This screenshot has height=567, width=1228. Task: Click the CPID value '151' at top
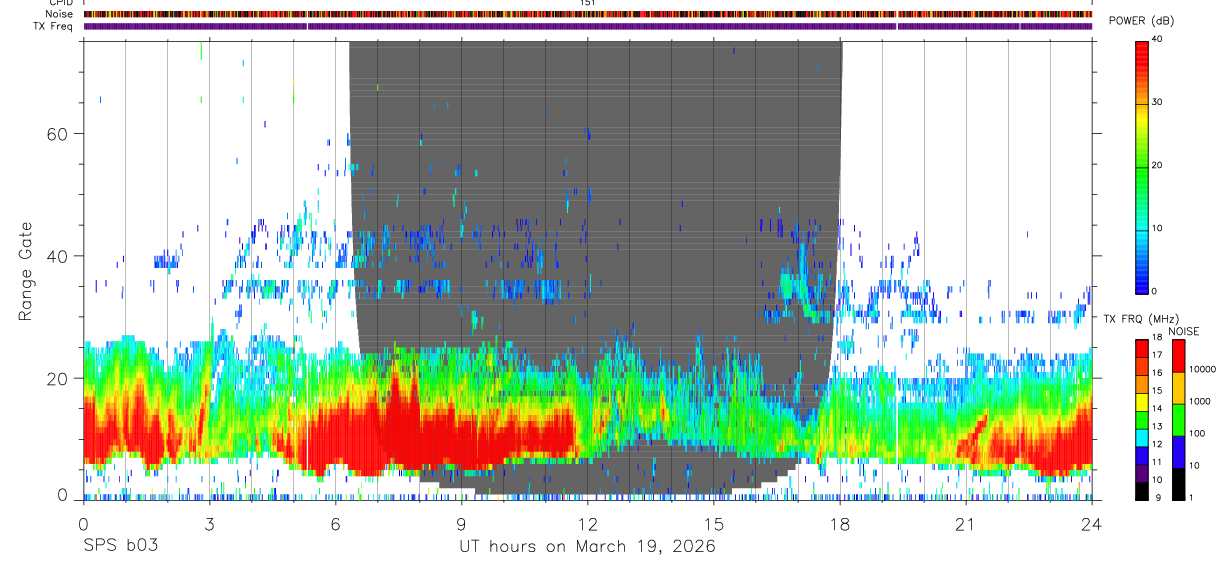(x=588, y=3)
